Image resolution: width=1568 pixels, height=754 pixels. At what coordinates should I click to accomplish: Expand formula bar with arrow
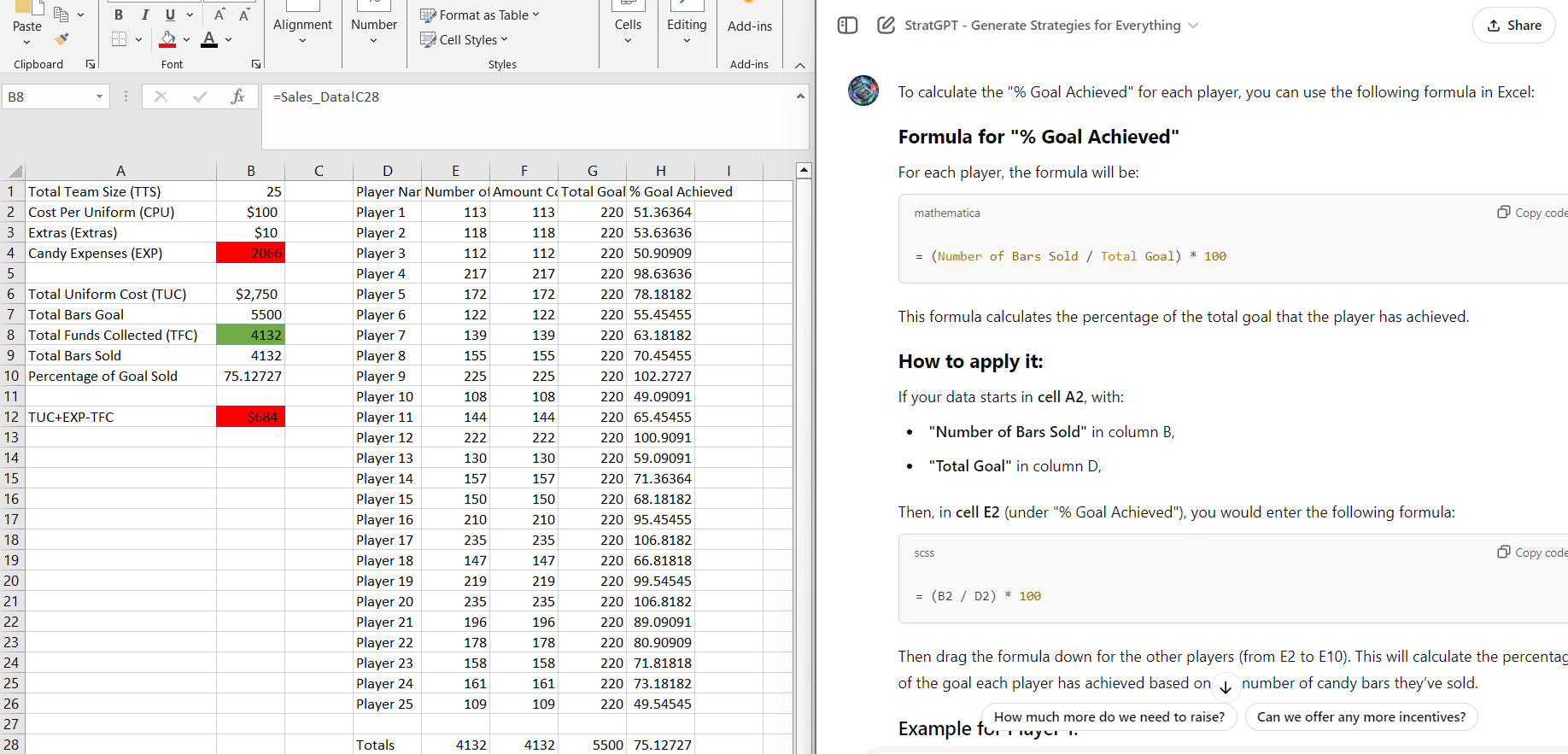[800, 96]
